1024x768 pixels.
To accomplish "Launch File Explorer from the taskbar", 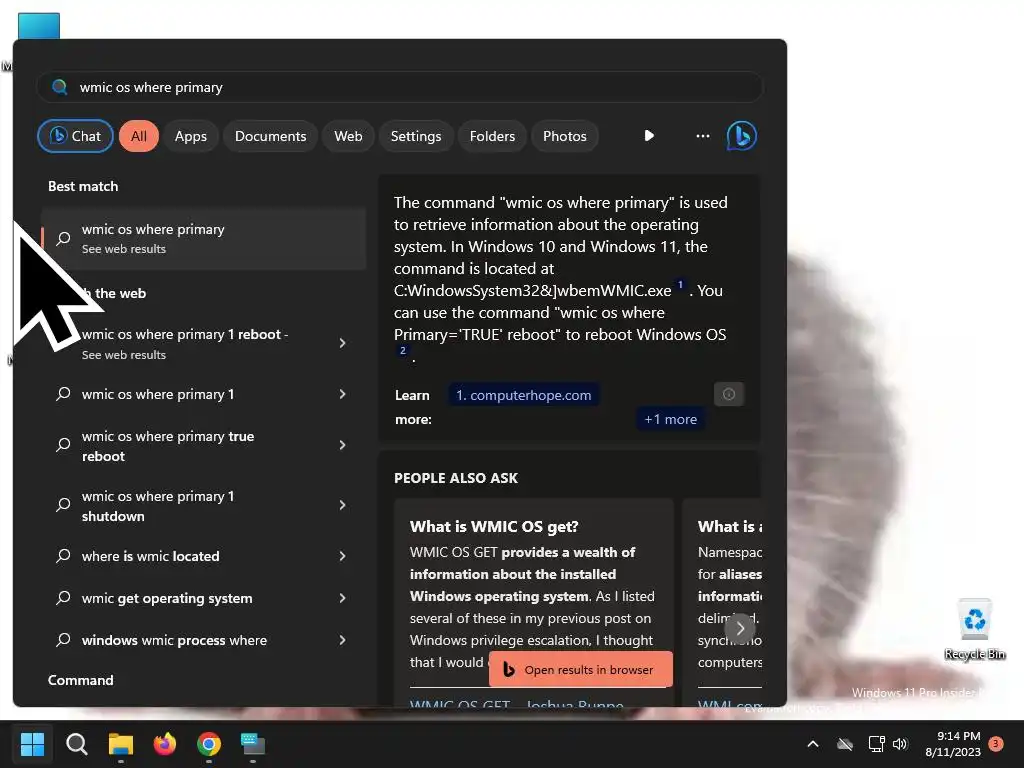I will (x=121, y=744).
